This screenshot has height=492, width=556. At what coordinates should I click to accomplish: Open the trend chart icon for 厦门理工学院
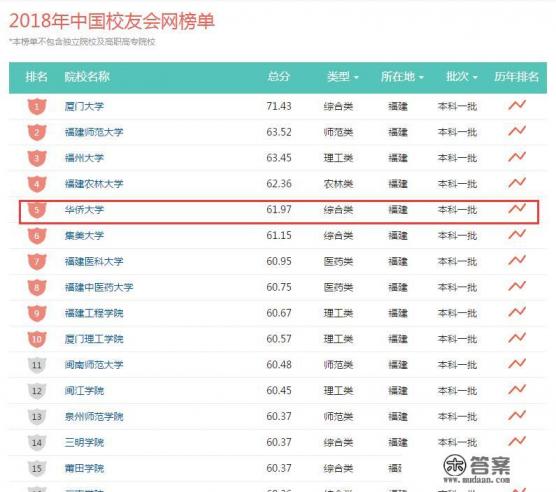(x=517, y=338)
